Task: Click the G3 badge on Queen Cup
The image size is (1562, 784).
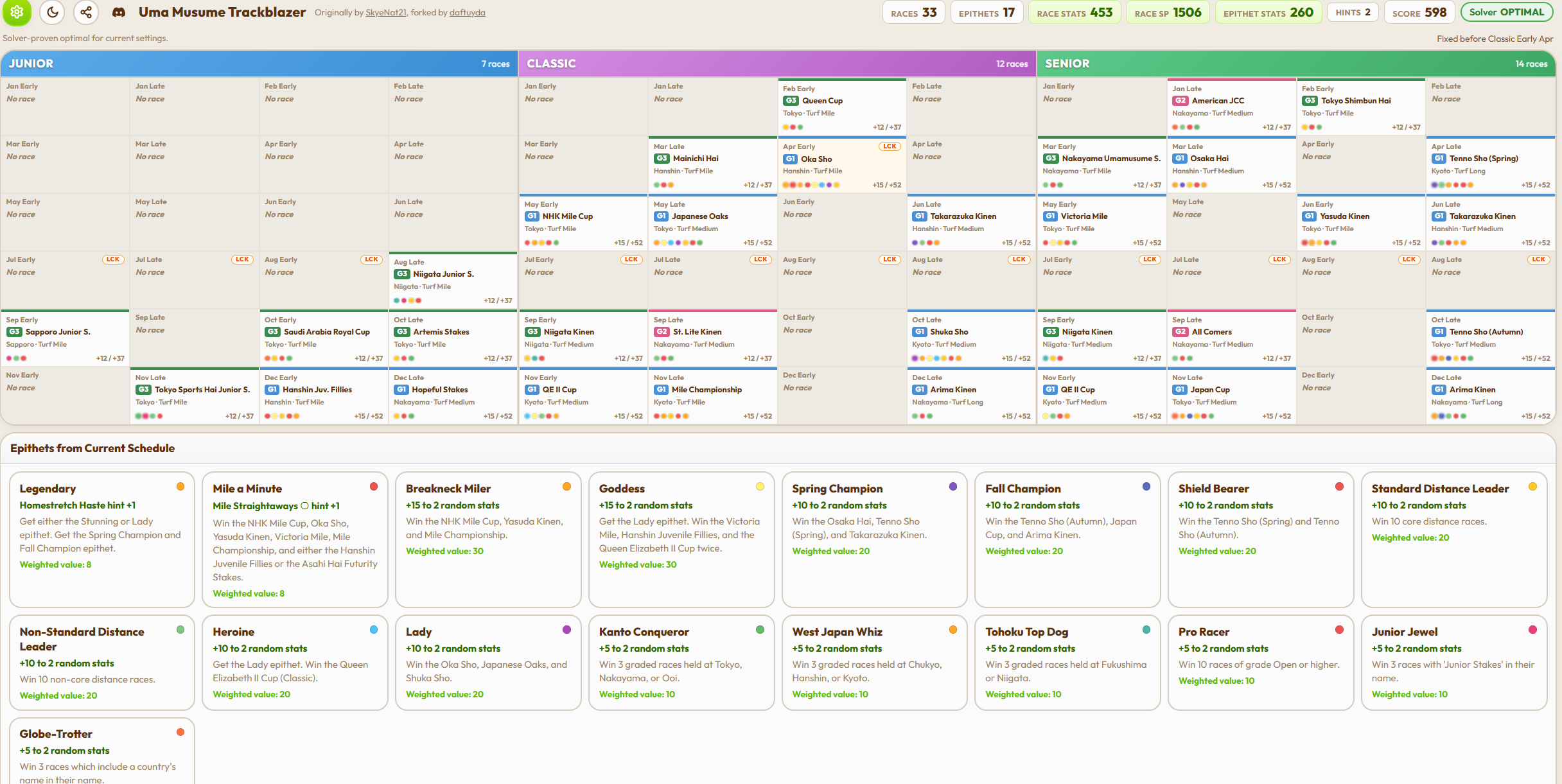Action: pyautogui.click(x=790, y=101)
